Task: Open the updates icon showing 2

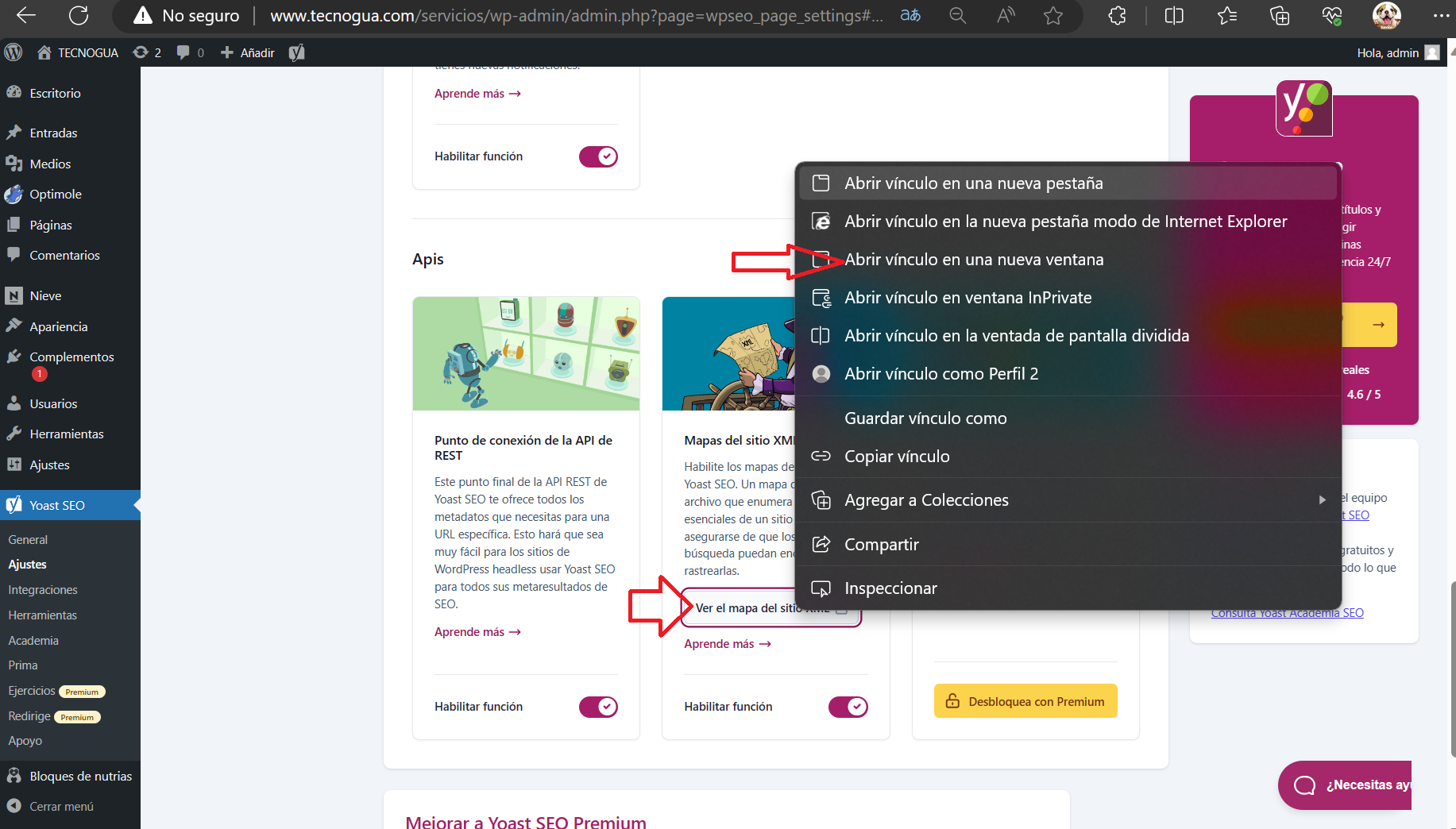Action: point(147,52)
